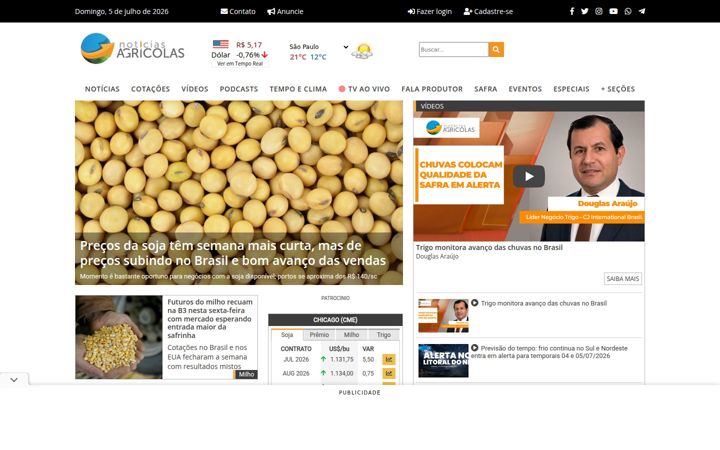This screenshot has width=720, height=450.
Task: Click the sunny weather icon
Action: pos(362,51)
